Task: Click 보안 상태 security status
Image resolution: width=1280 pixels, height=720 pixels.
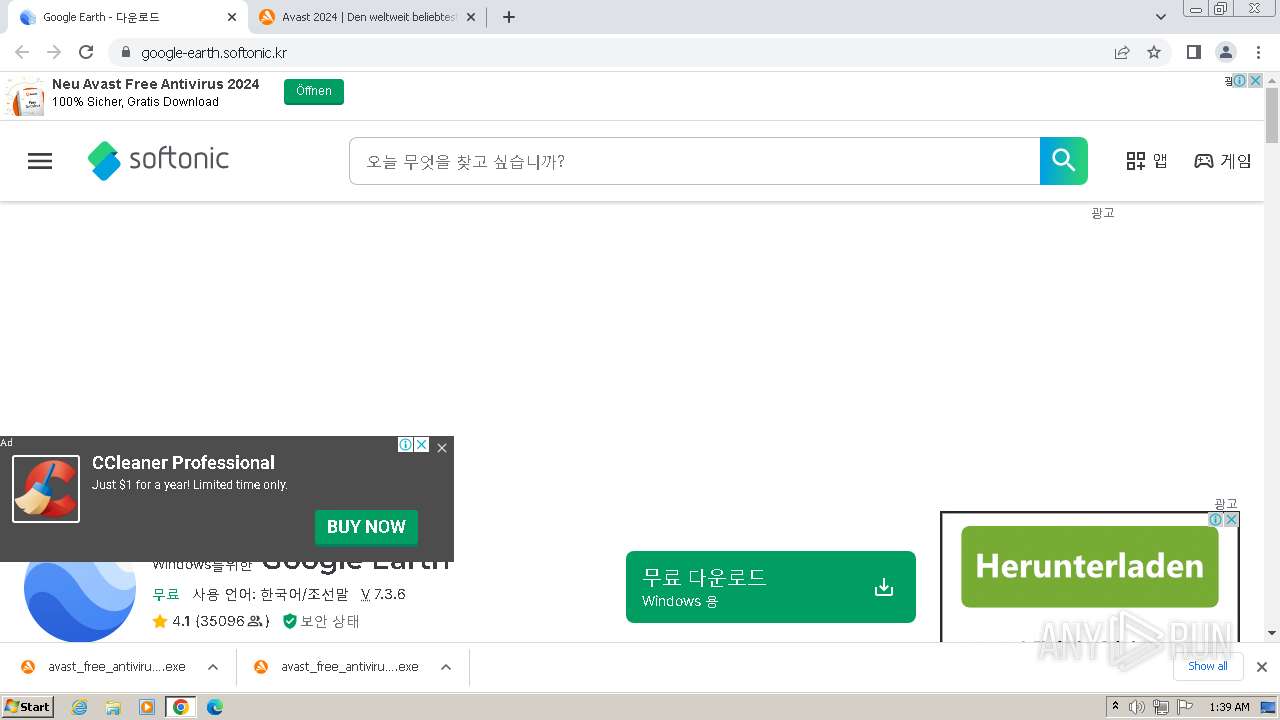Action: point(321,621)
